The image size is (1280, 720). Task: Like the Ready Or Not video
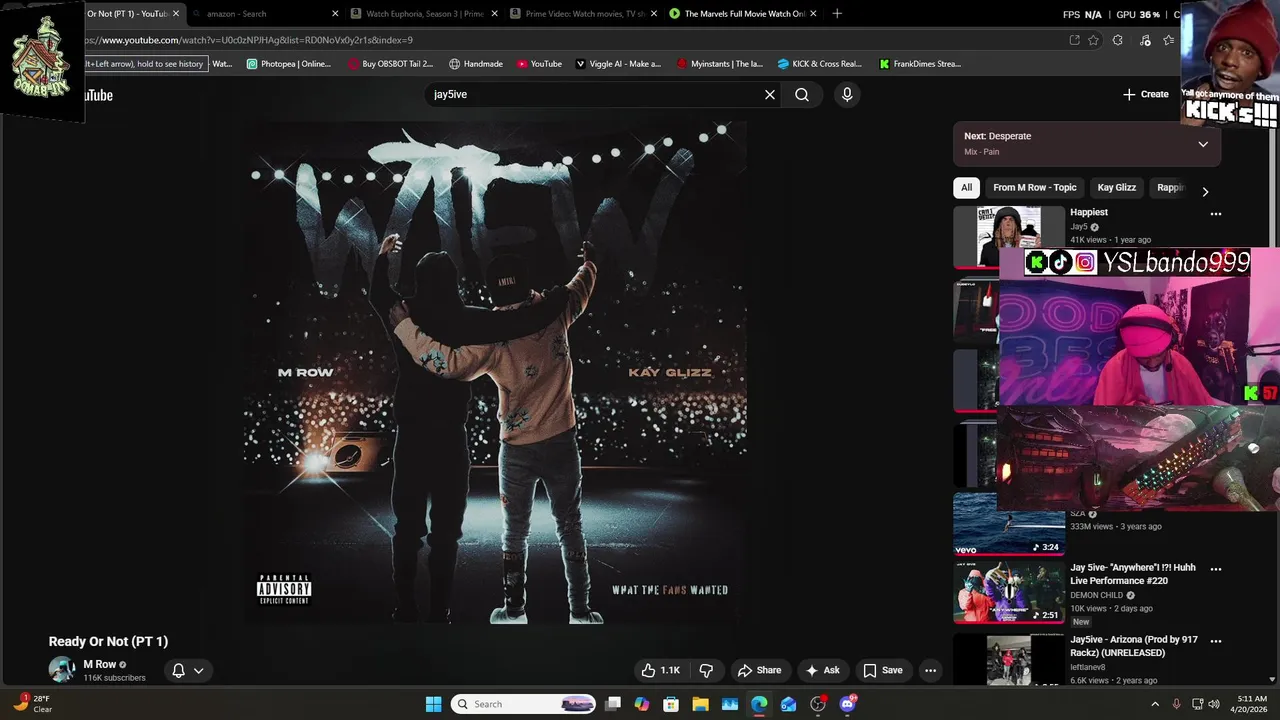660,670
